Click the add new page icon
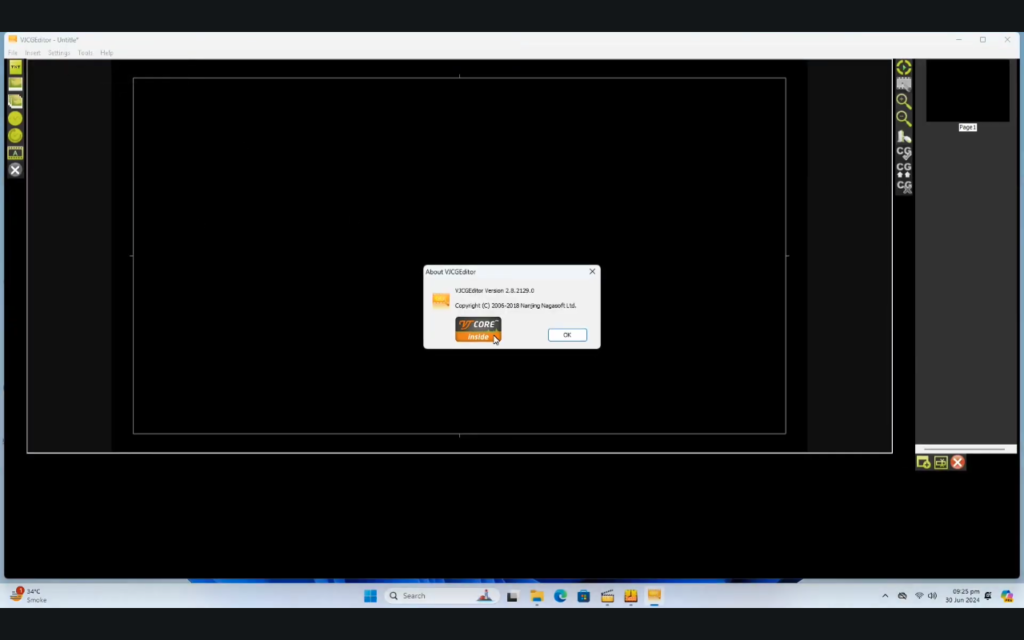This screenshot has width=1024, height=640. coord(924,462)
